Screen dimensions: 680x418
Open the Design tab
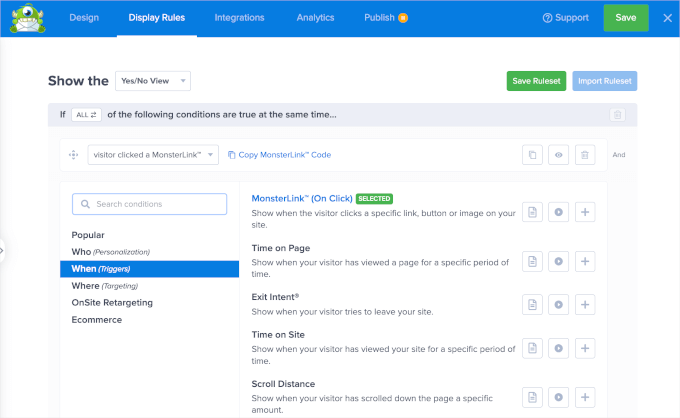point(84,18)
